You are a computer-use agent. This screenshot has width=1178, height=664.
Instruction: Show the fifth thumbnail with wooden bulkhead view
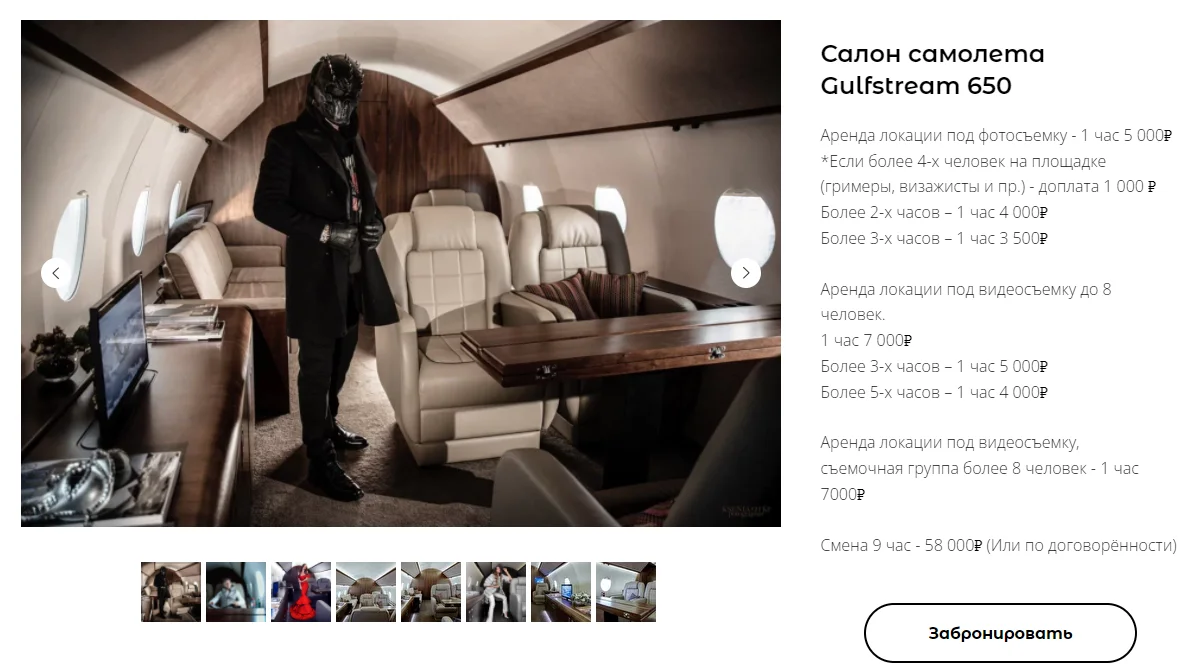tap(431, 592)
